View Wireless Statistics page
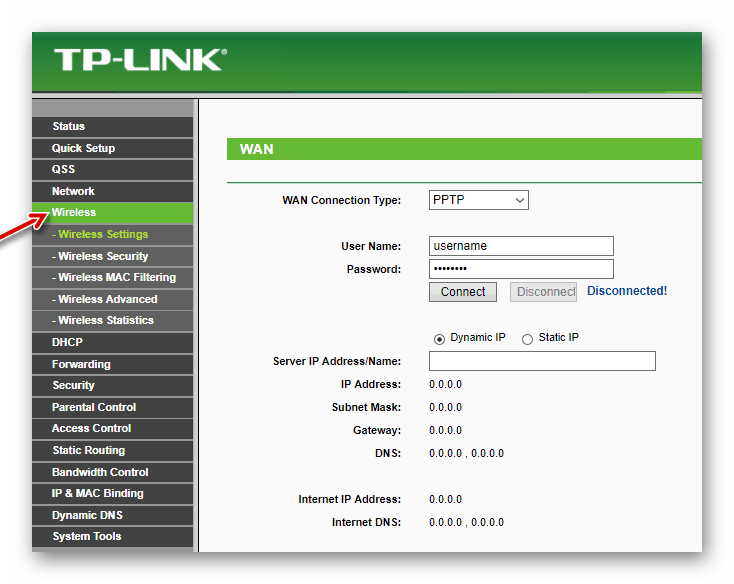Screen dimensions: 734x584 point(112,321)
